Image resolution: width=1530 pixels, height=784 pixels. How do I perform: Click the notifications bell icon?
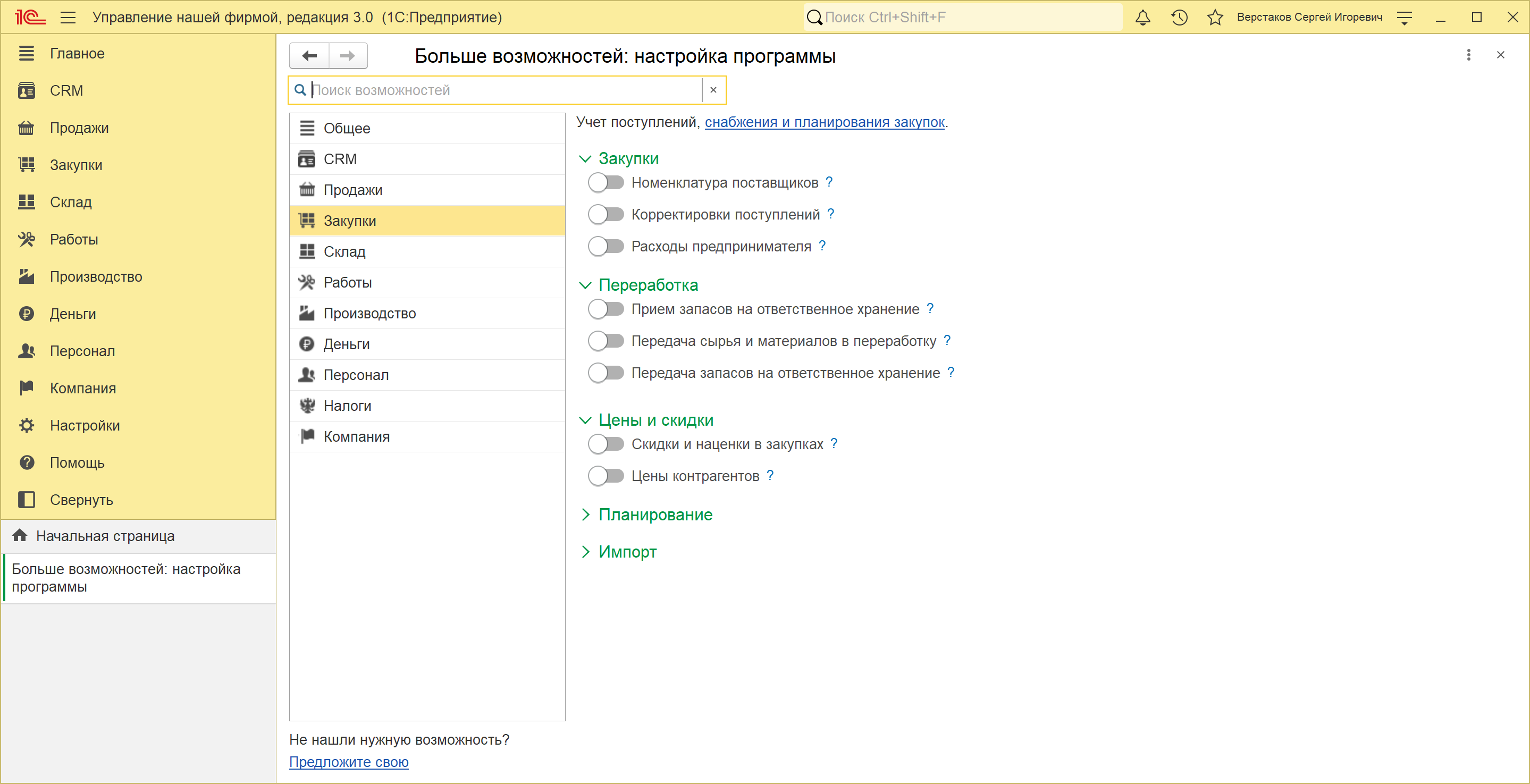(x=1142, y=17)
